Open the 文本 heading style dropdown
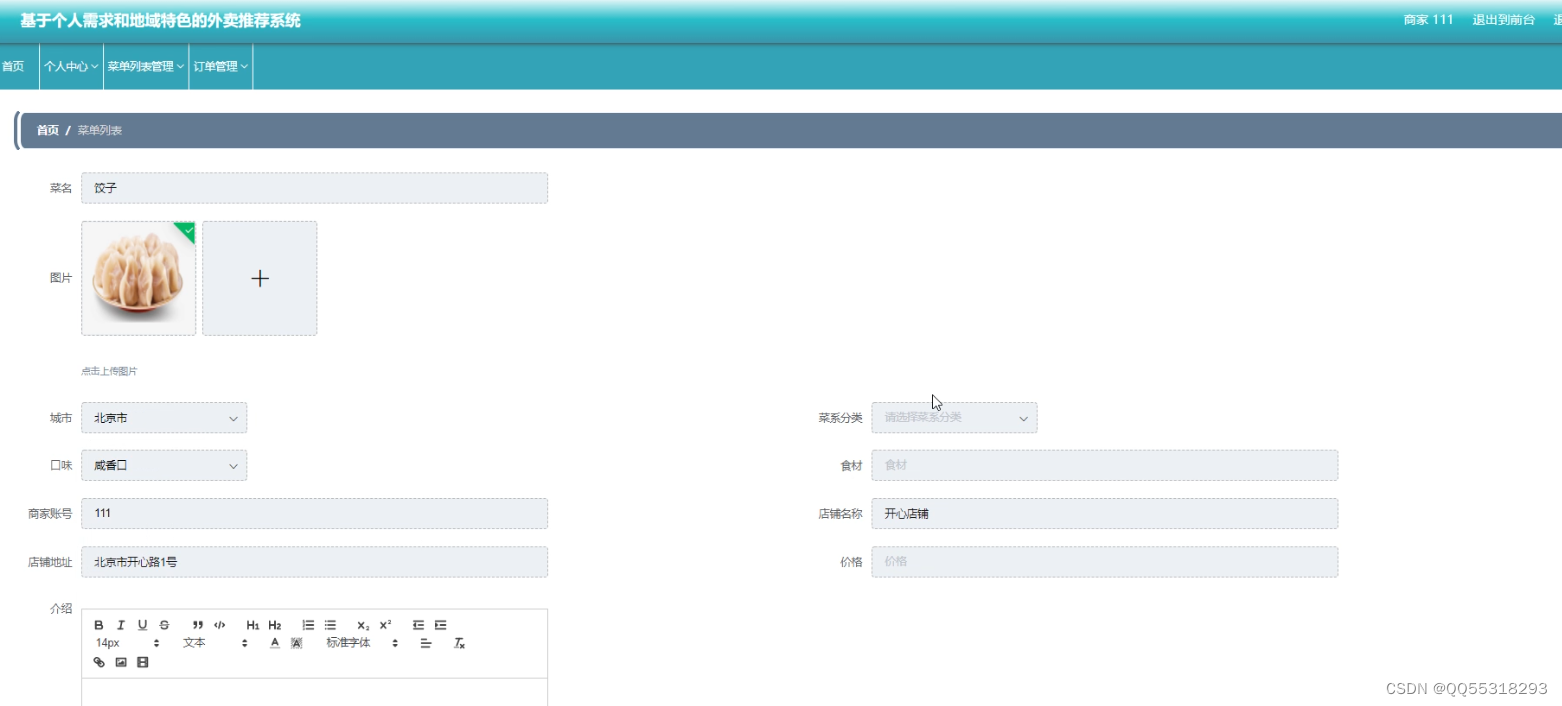 coord(215,643)
